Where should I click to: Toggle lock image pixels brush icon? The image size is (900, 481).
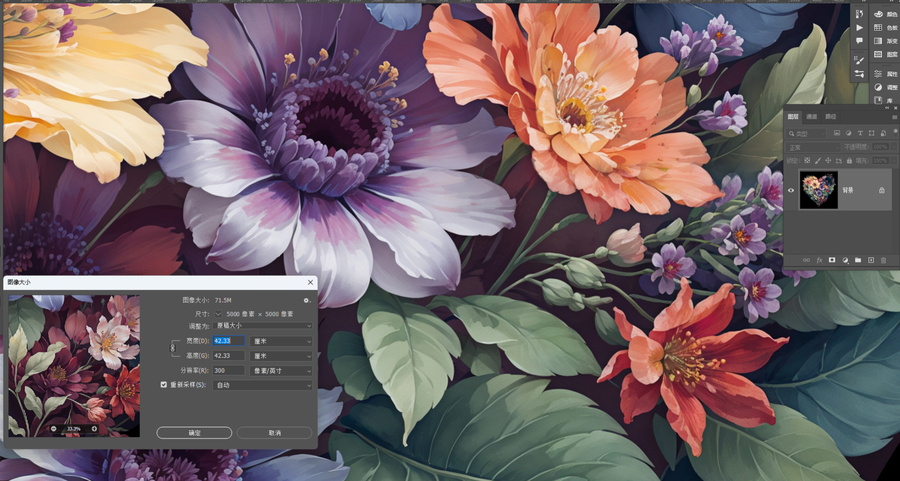[x=818, y=161]
